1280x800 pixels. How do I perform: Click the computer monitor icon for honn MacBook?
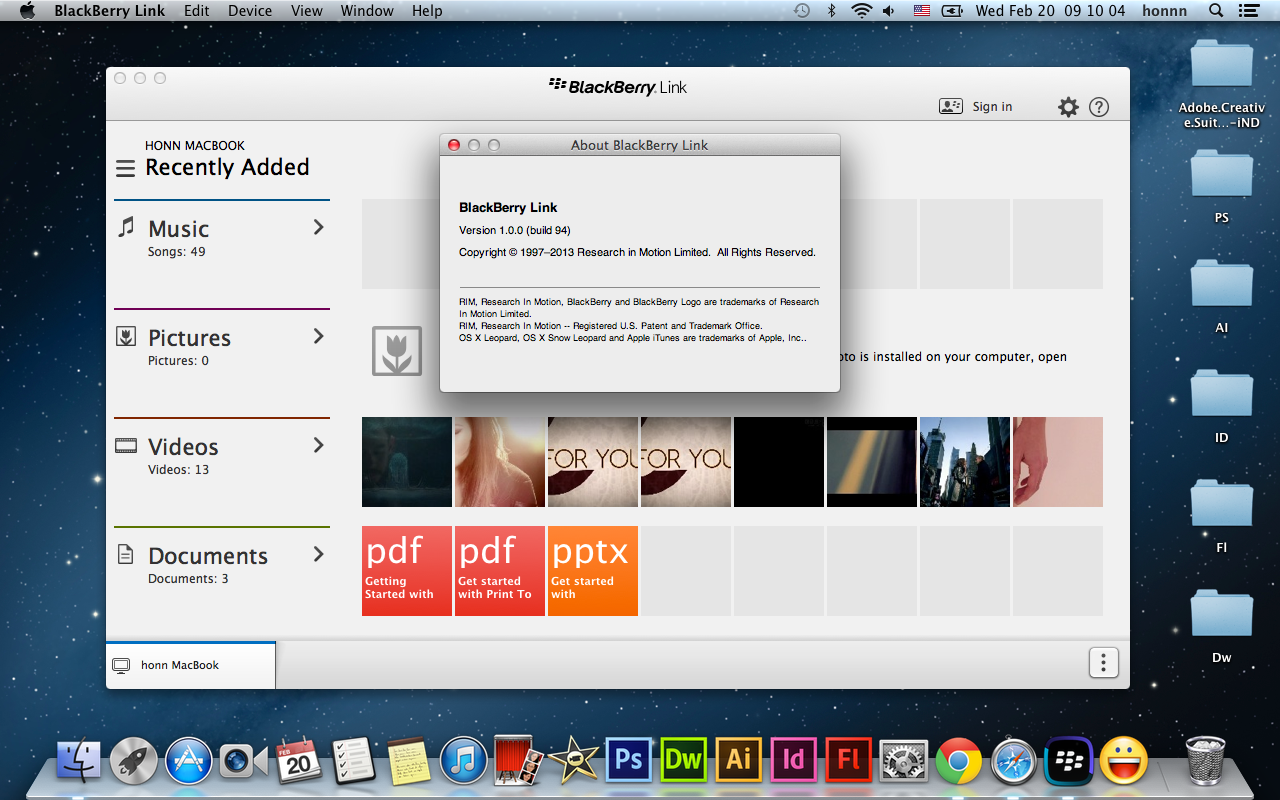(122, 666)
